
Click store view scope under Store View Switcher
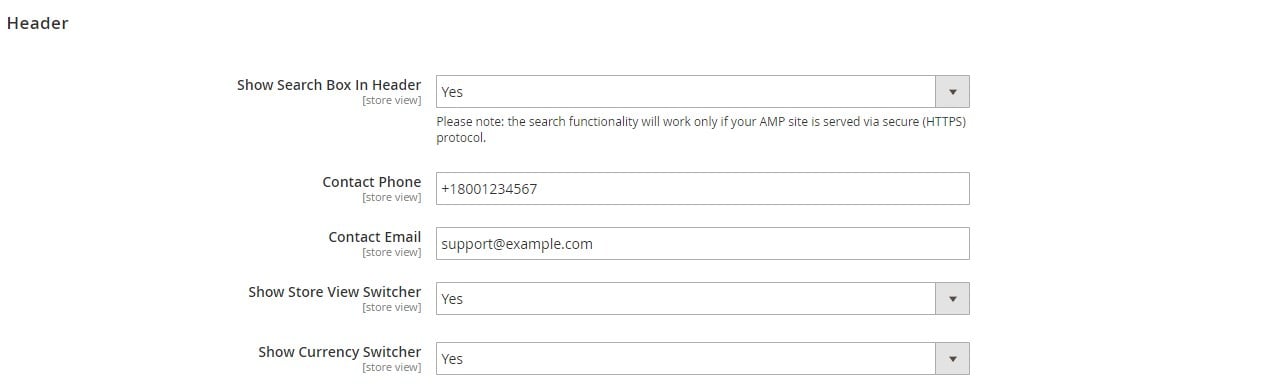click(392, 308)
